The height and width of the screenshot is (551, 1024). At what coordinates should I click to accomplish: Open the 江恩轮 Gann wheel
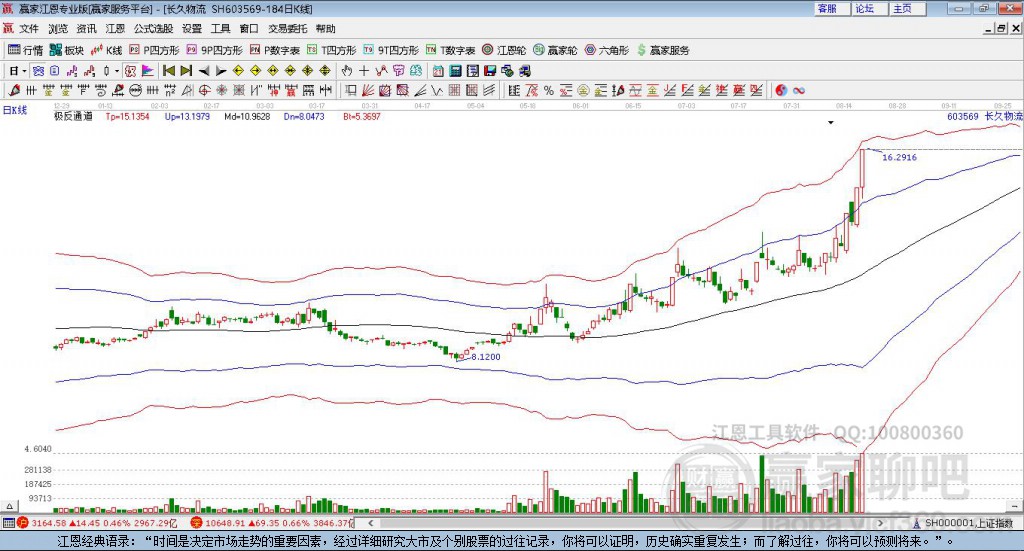(504, 50)
